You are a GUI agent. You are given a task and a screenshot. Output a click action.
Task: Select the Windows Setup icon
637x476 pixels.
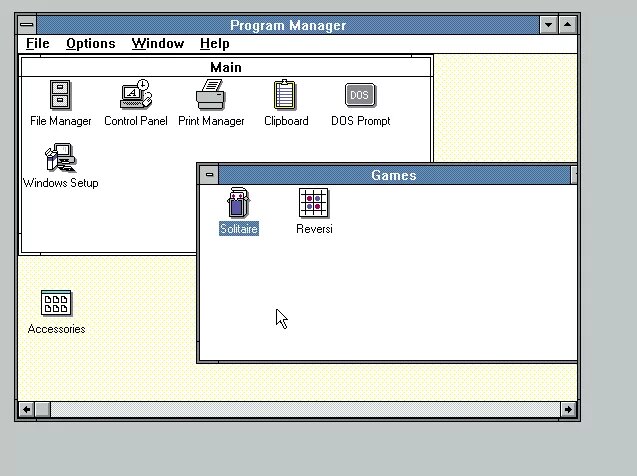[x=61, y=158]
